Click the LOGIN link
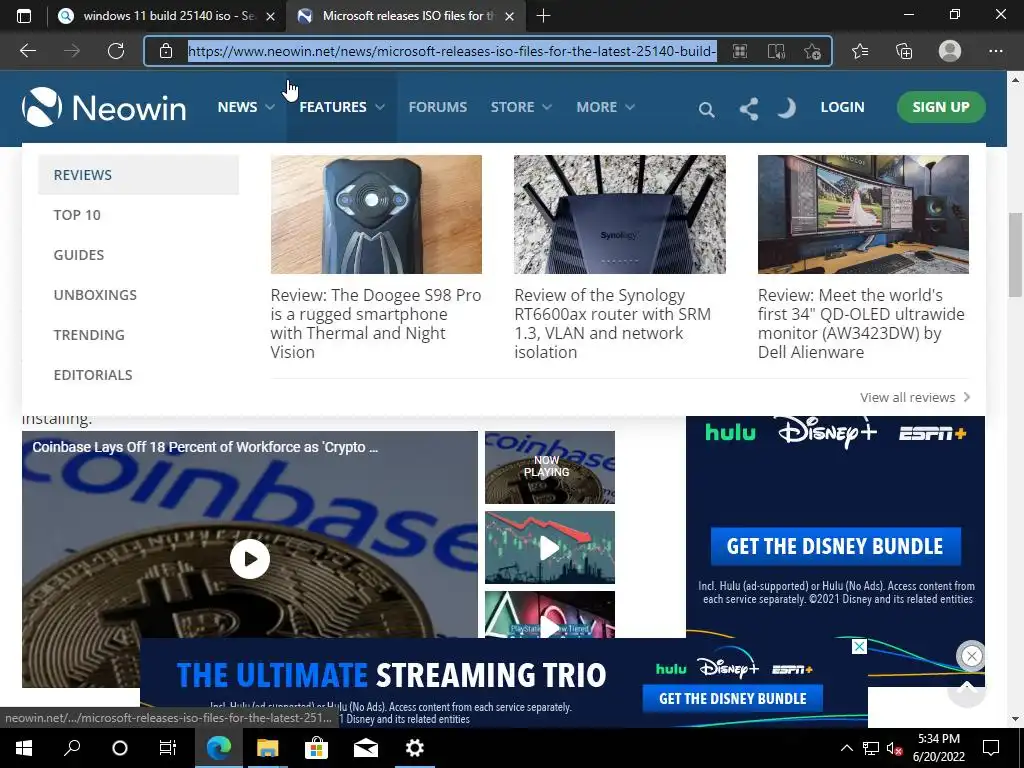The height and width of the screenshot is (768, 1024). pyautogui.click(x=842, y=107)
